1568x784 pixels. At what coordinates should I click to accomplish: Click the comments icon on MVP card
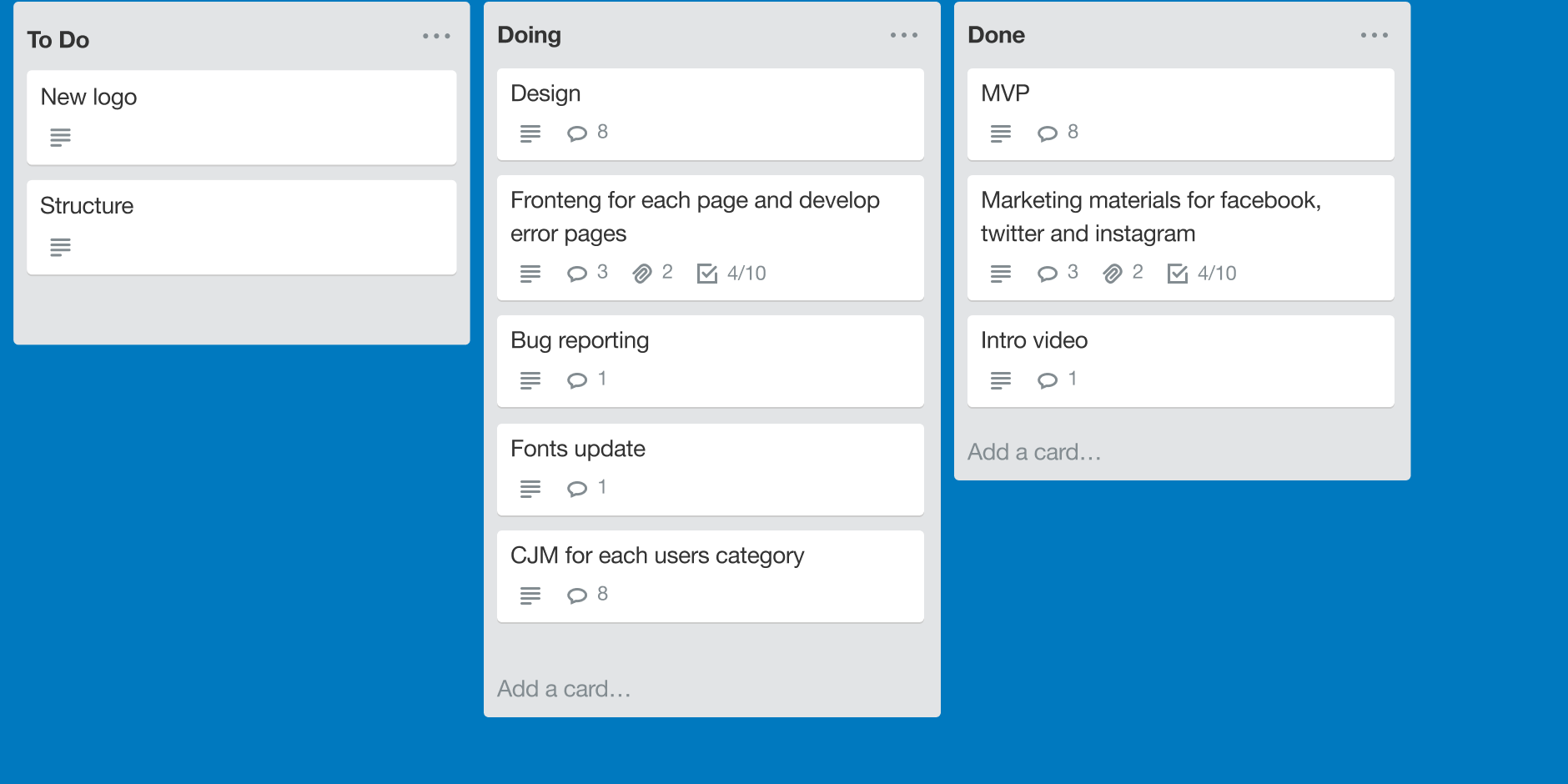pos(1048,133)
